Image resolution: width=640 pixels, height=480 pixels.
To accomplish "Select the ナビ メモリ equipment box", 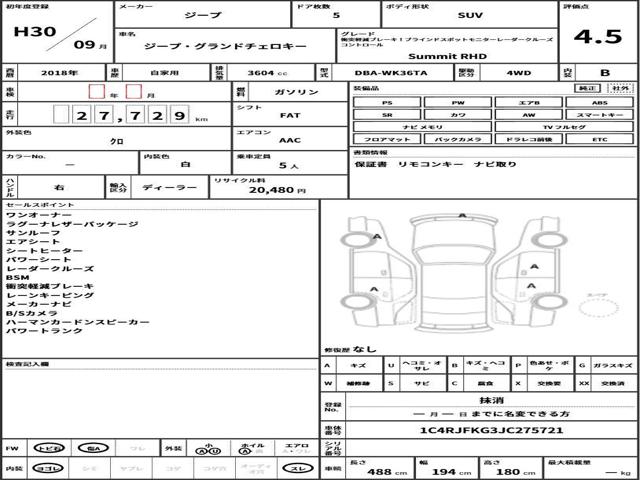I will click(x=422, y=127).
